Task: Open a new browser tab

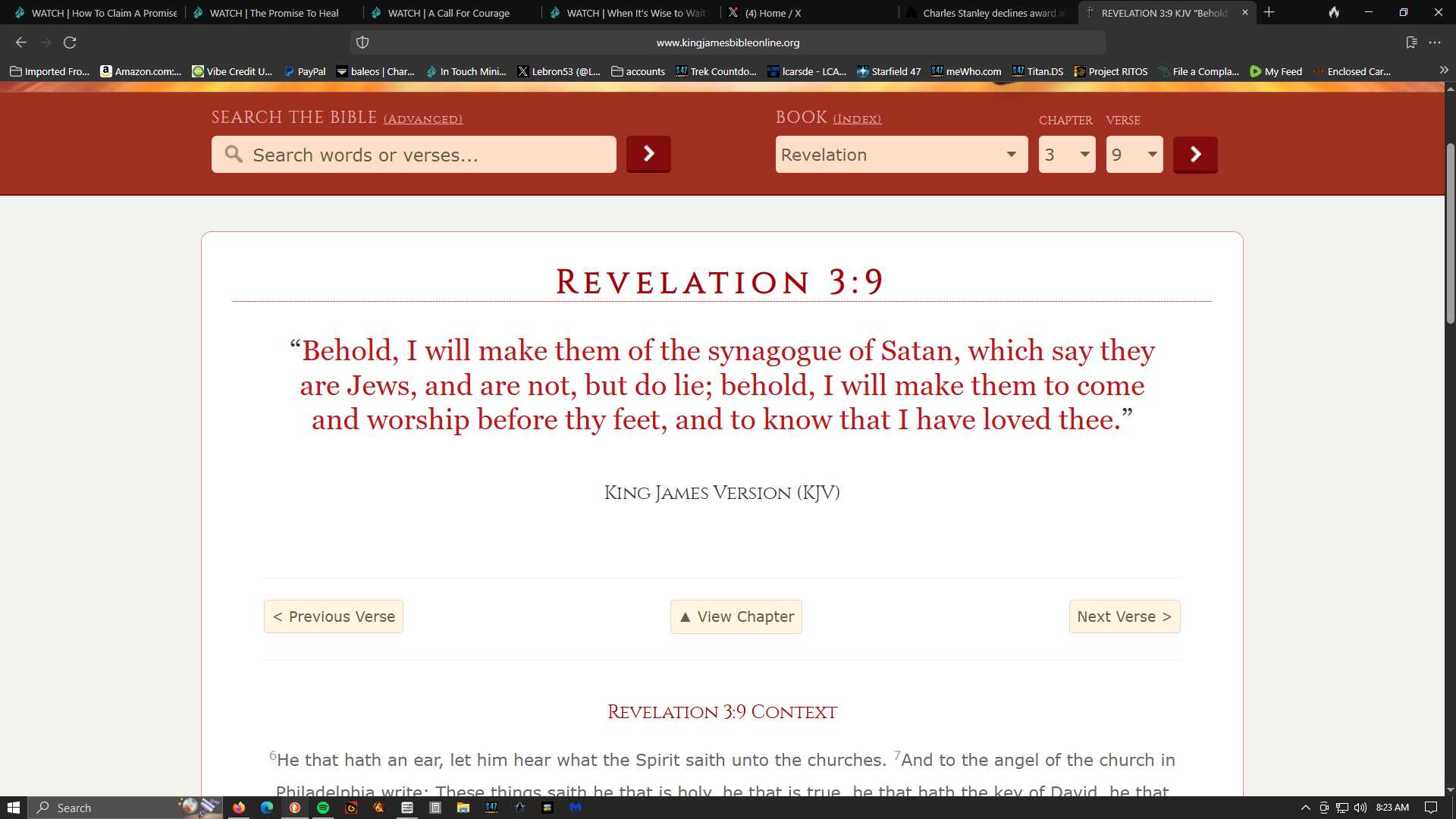Action: 1269,12
